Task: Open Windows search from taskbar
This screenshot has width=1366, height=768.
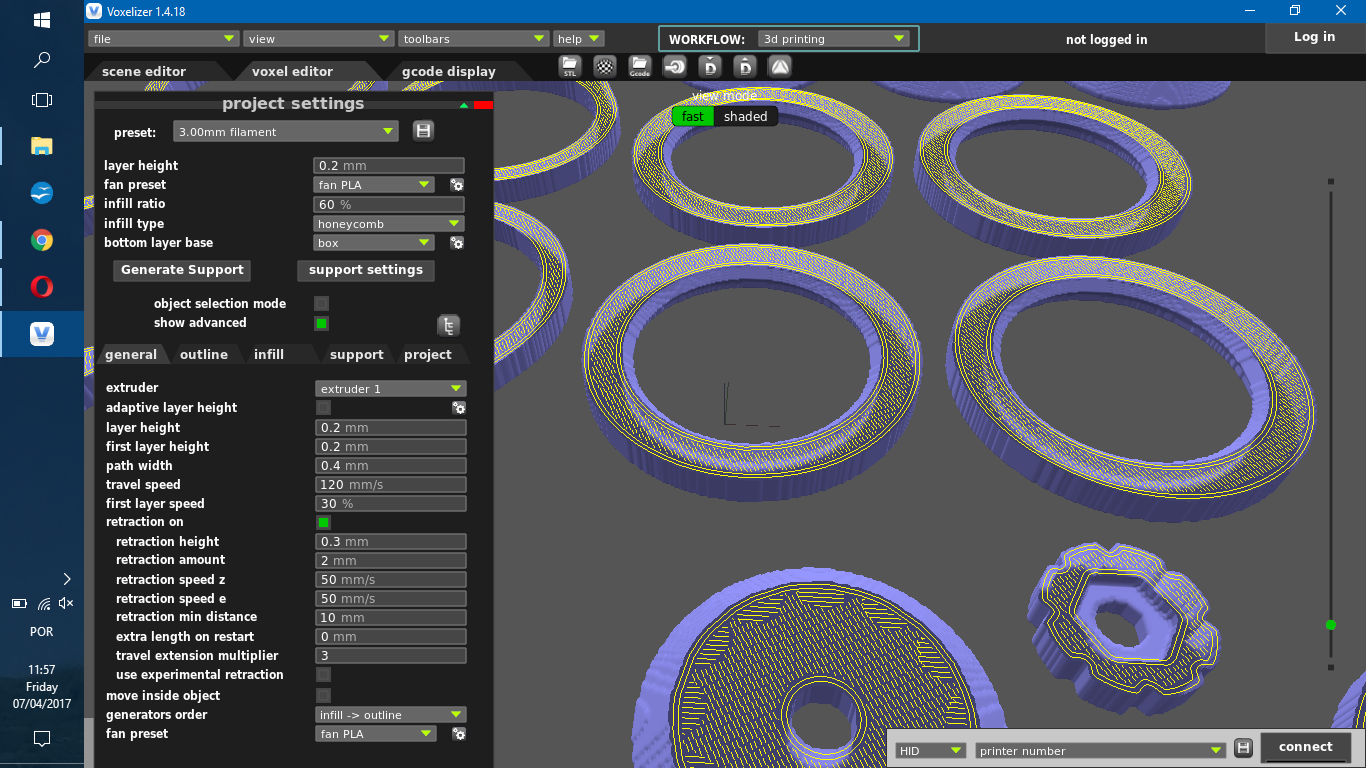Action: point(42,60)
